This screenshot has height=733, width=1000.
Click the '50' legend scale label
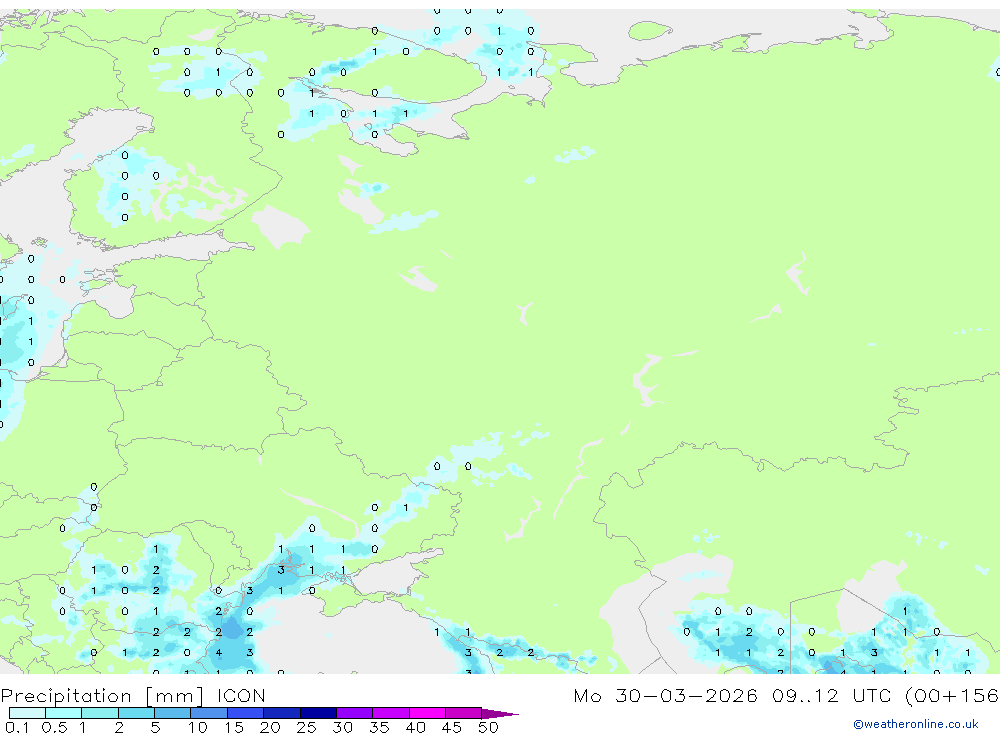tap(488, 727)
